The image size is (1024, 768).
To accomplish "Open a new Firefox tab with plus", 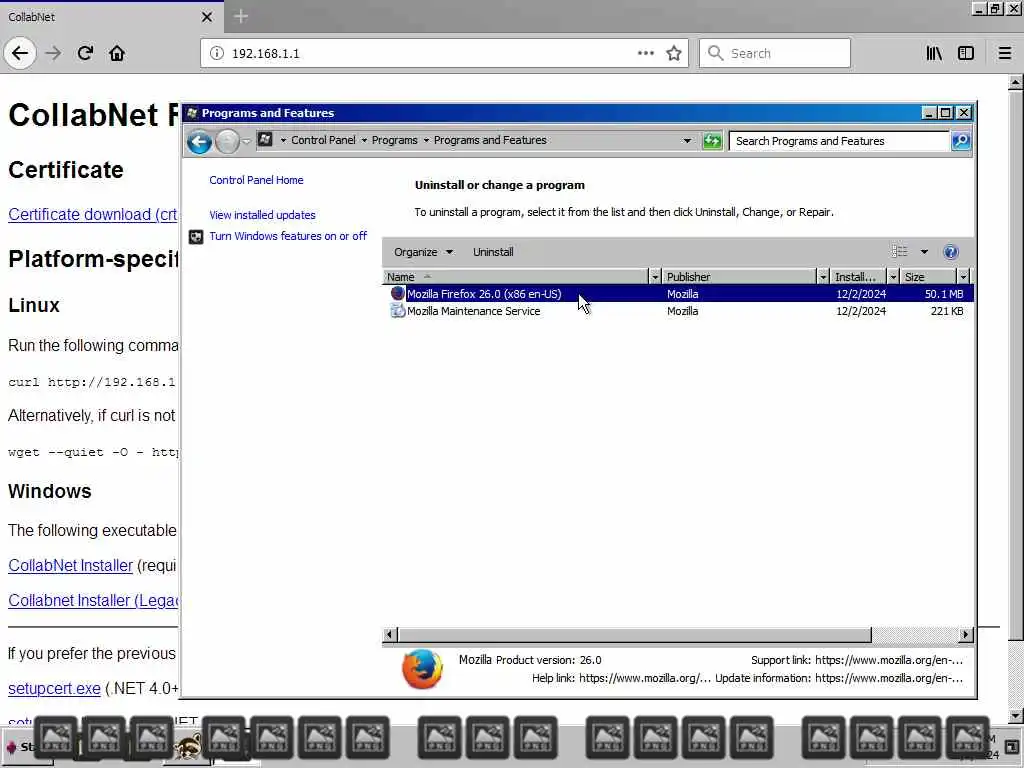I will [241, 16].
